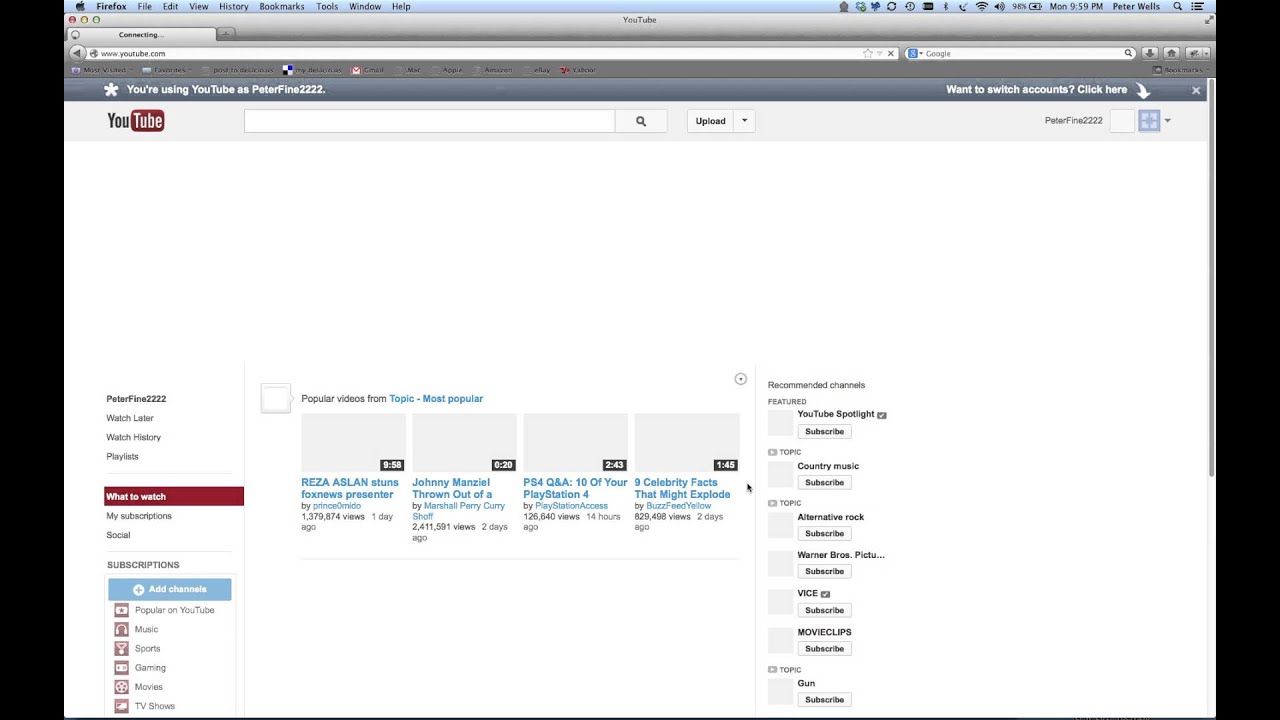Open the '9 Celebrity Facts That Might Explode' title
The width and height of the screenshot is (1280, 720).
pyautogui.click(x=682, y=488)
